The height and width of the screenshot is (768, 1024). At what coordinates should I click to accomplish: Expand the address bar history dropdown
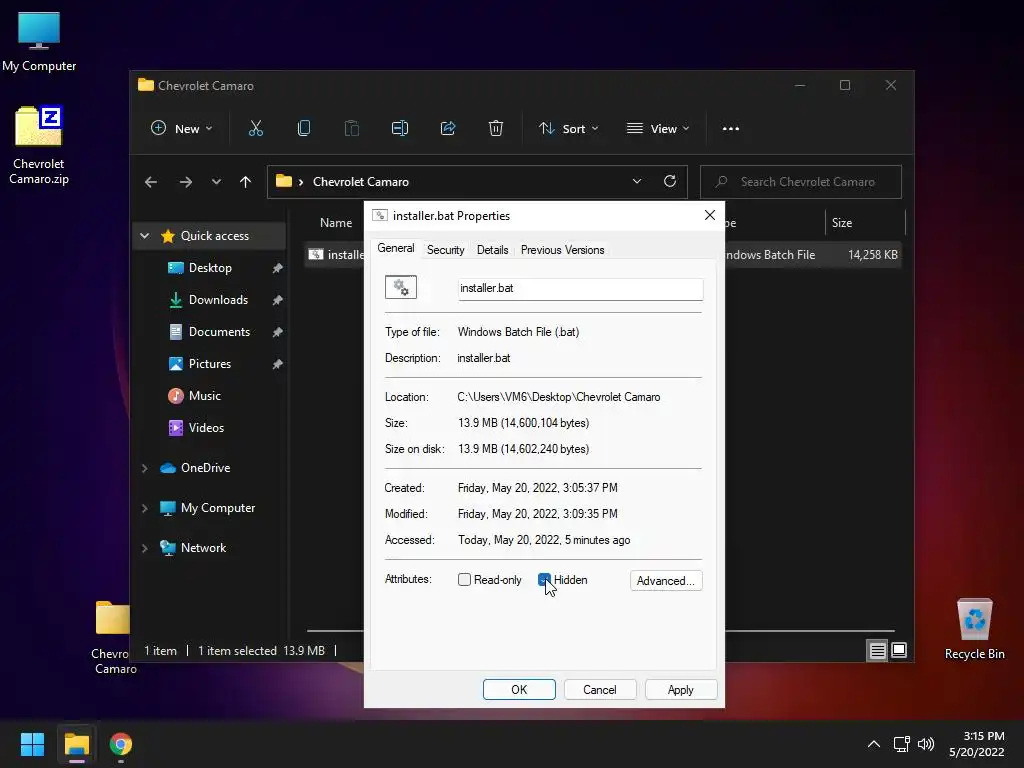click(637, 182)
